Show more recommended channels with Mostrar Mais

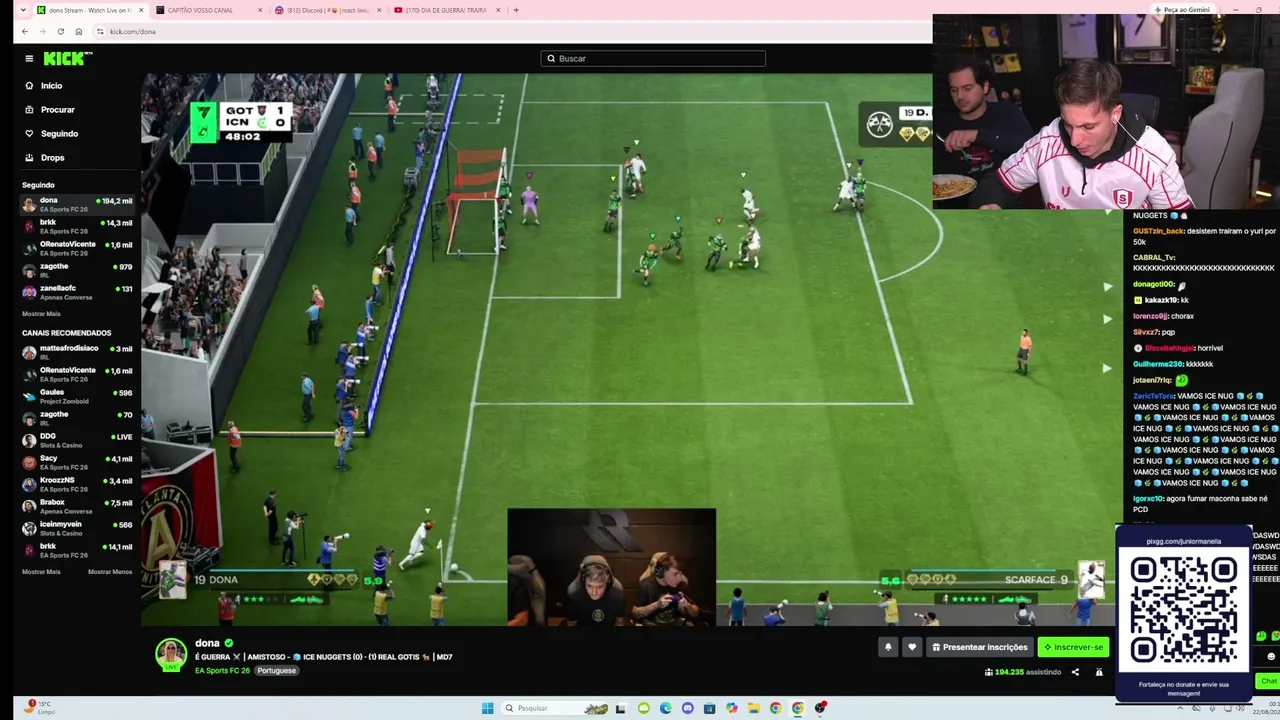pos(41,572)
